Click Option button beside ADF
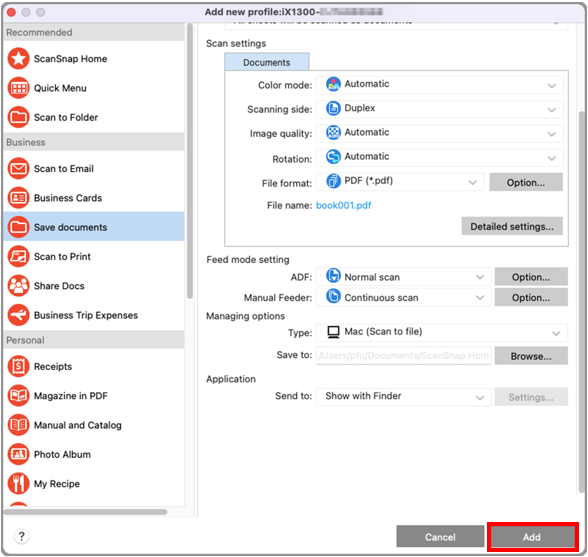The width and height of the screenshot is (588, 557). [x=531, y=277]
